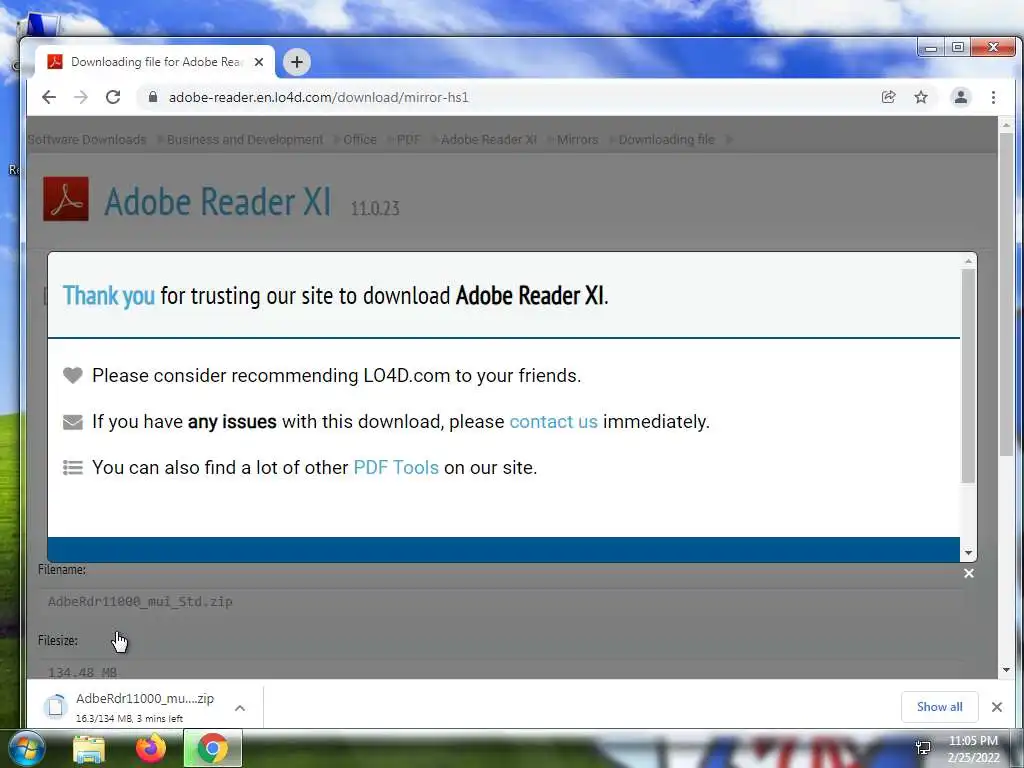The image size is (1024, 768).
Task: Go to the Office breadcrumb
Action: (360, 139)
